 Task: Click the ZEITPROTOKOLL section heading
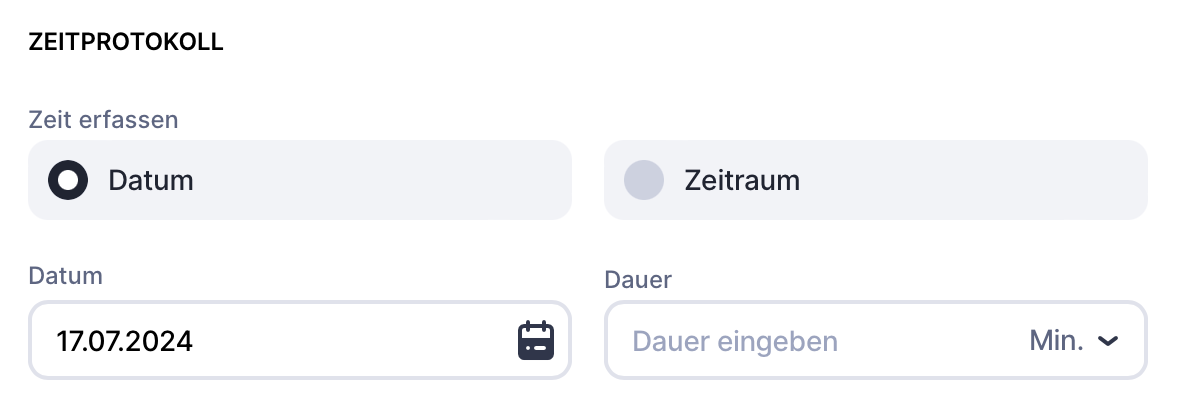click(x=126, y=43)
